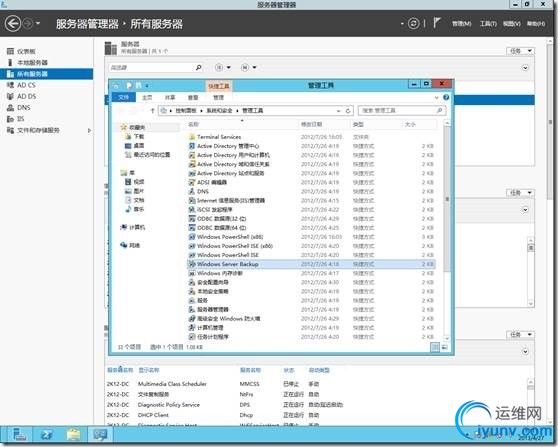This screenshot has height=447, width=558.
Task: Click 控制面板 in the address path
Action: (x=185, y=111)
